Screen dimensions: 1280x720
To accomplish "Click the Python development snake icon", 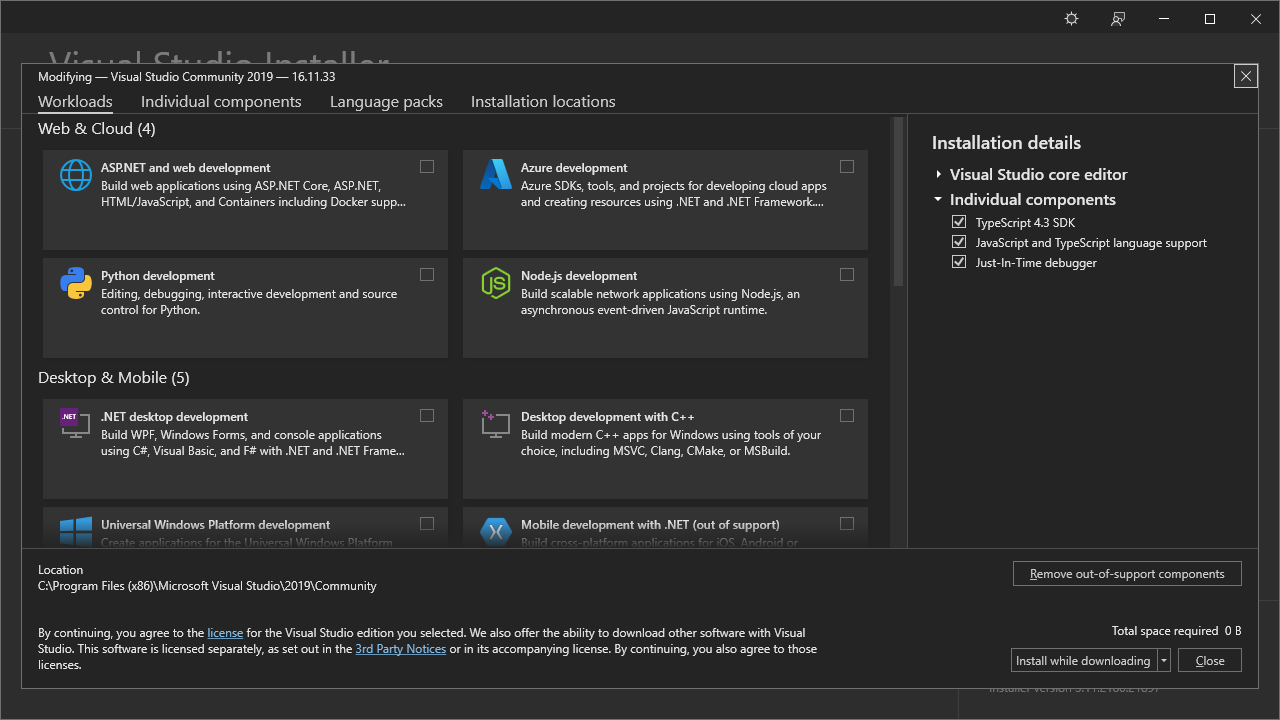I will 76,283.
